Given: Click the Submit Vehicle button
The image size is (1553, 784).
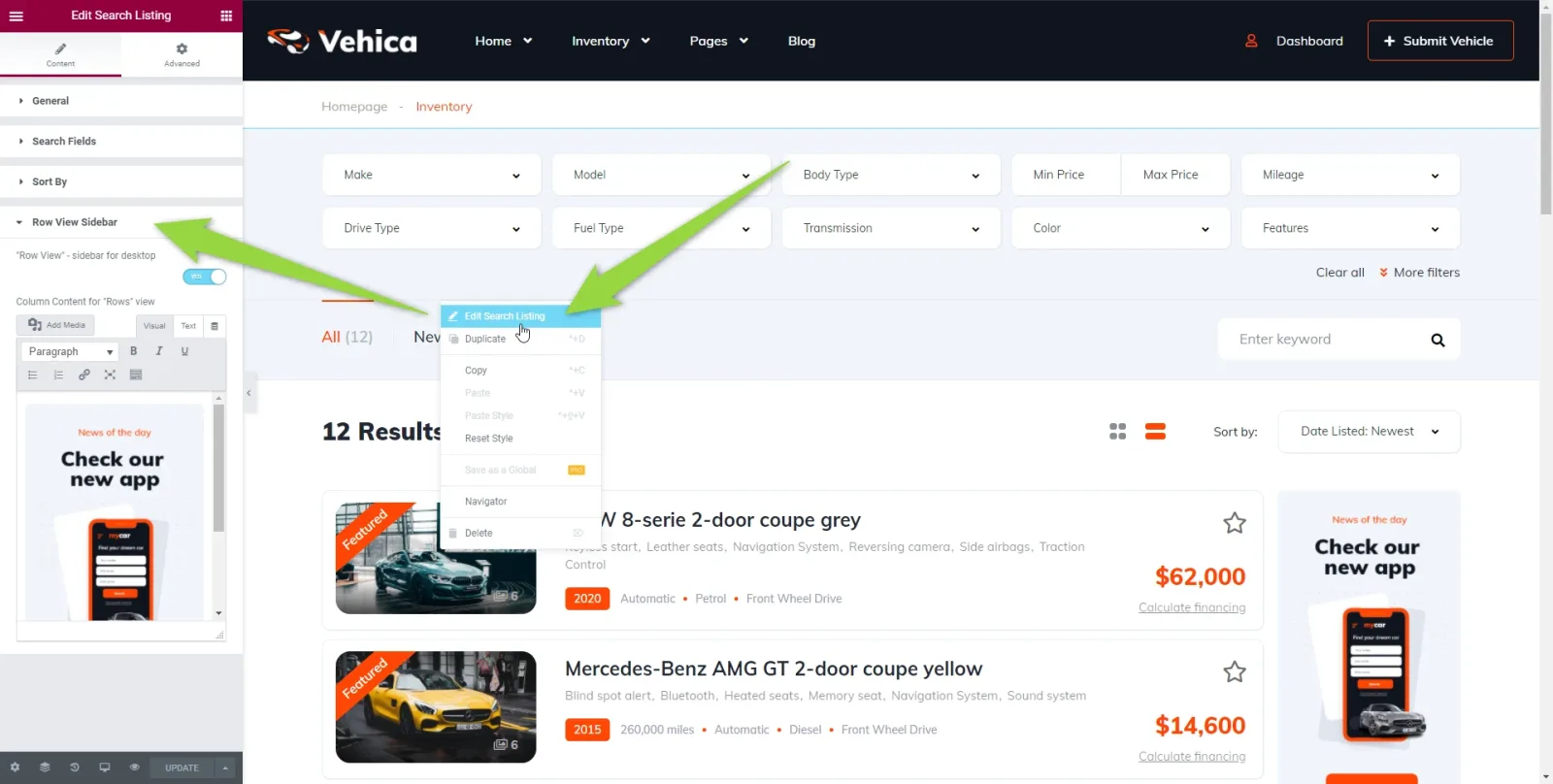Looking at the screenshot, I should click(1439, 41).
